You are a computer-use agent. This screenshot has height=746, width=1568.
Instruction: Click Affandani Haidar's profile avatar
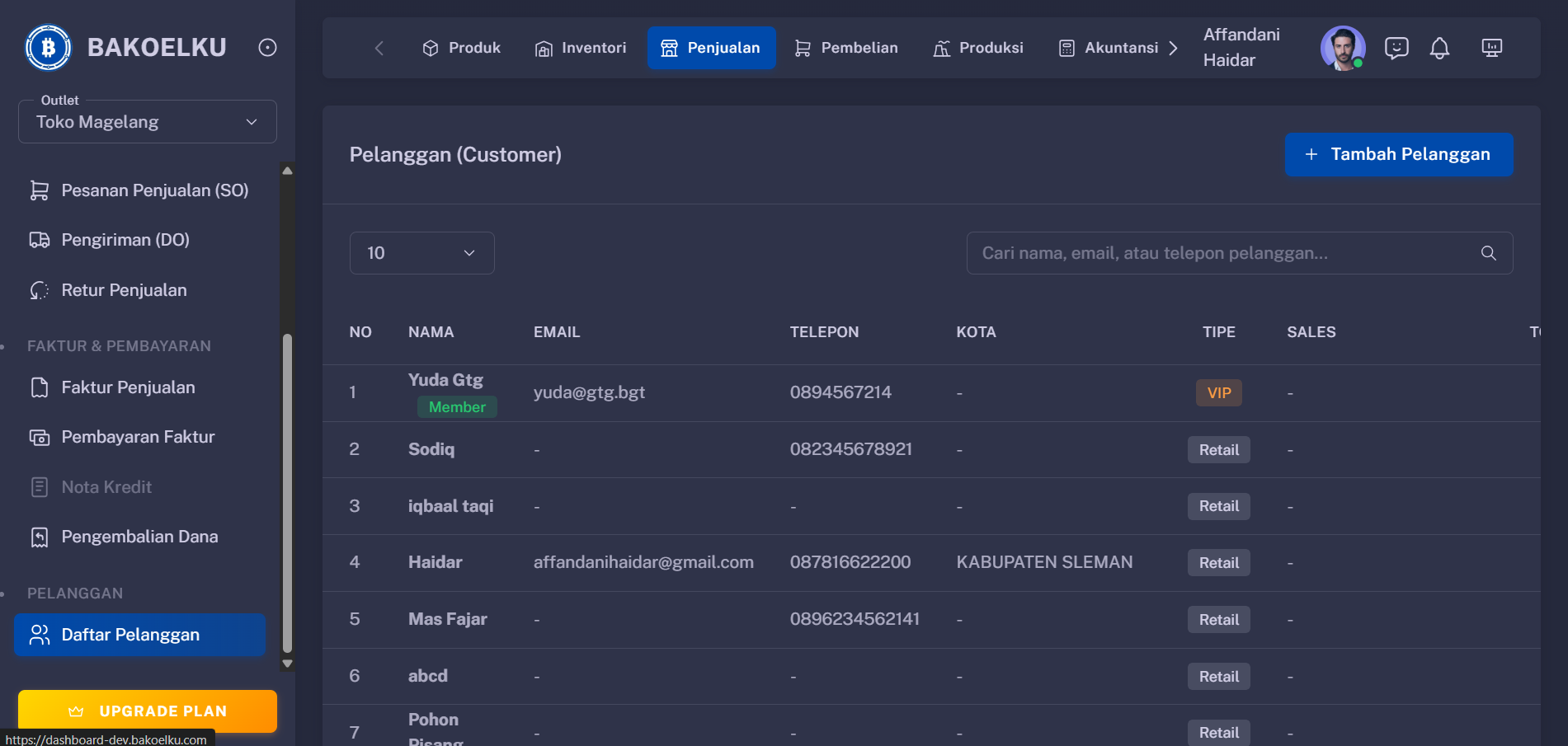[x=1342, y=48]
